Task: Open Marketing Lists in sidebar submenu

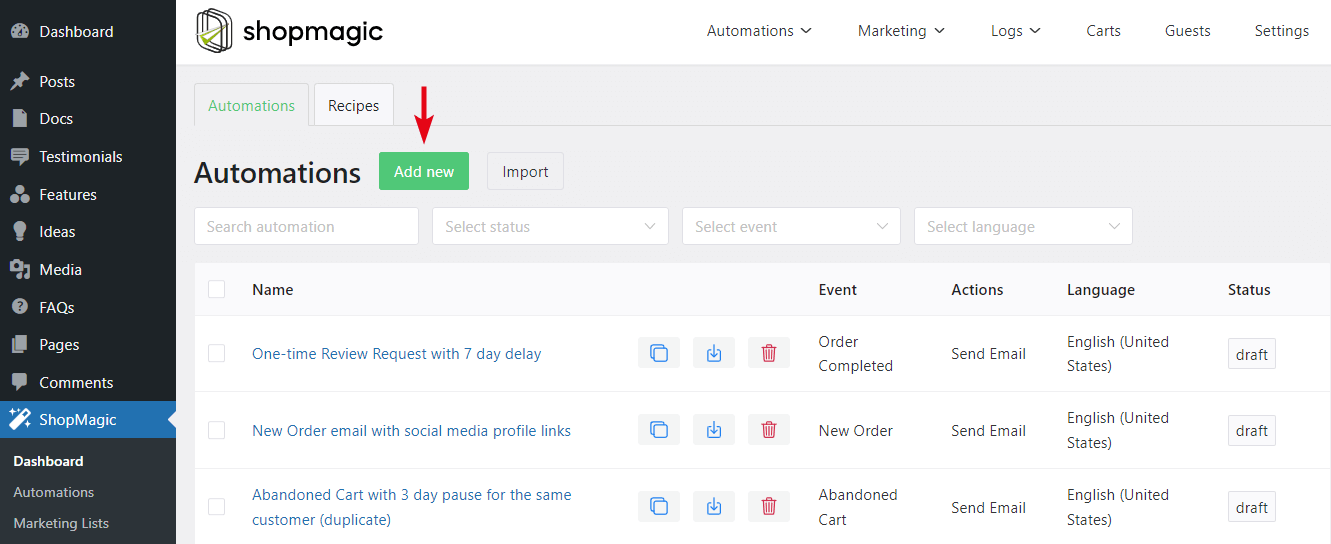Action: [x=61, y=523]
